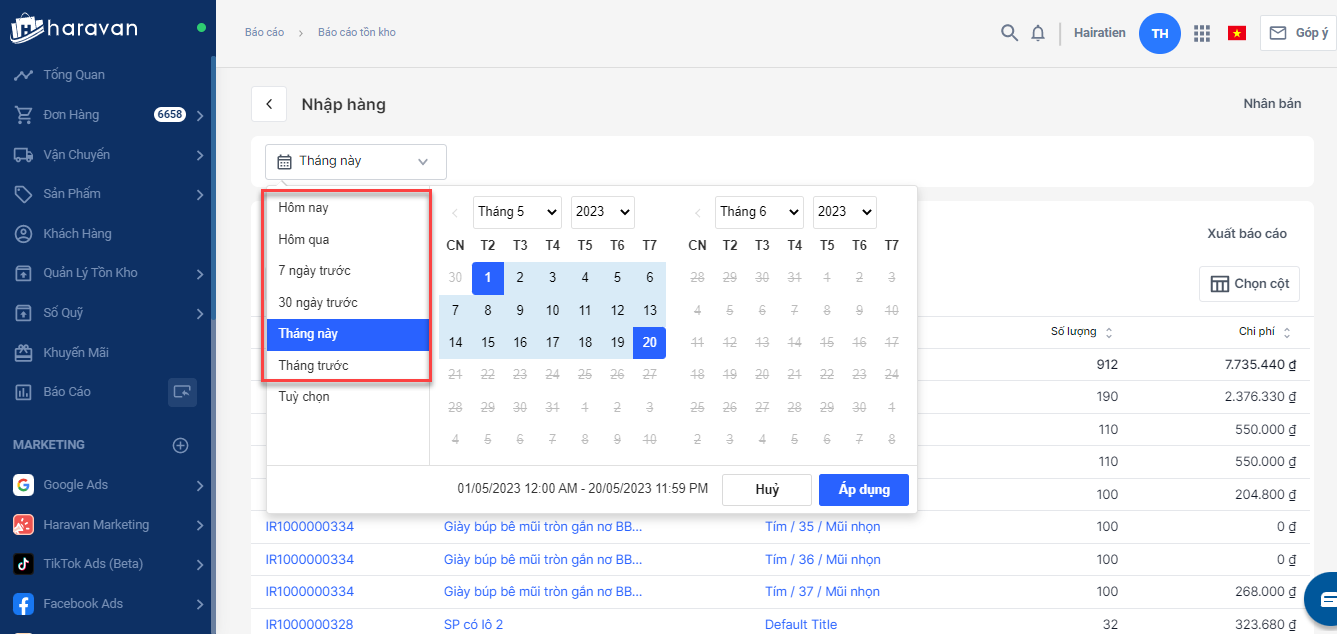Image resolution: width=1337 pixels, height=634 pixels.
Task: Click the icon beside Báo Cáo menu
Action: click(182, 392)
